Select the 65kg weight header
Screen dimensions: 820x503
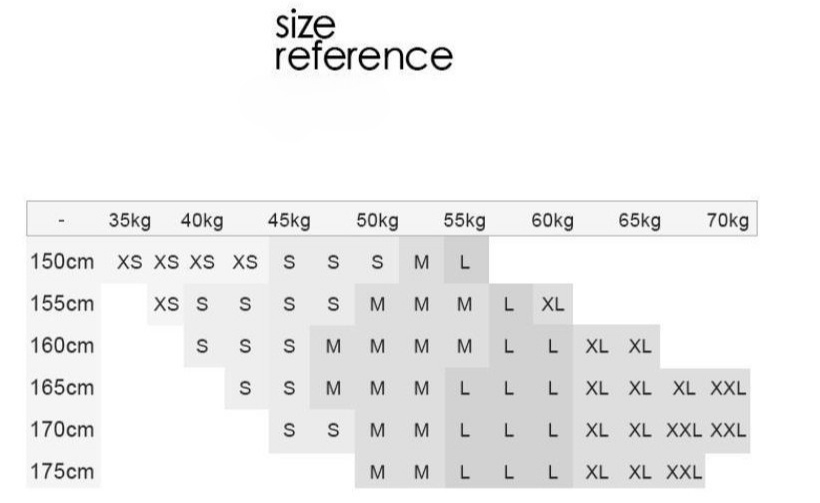(639, 220)
